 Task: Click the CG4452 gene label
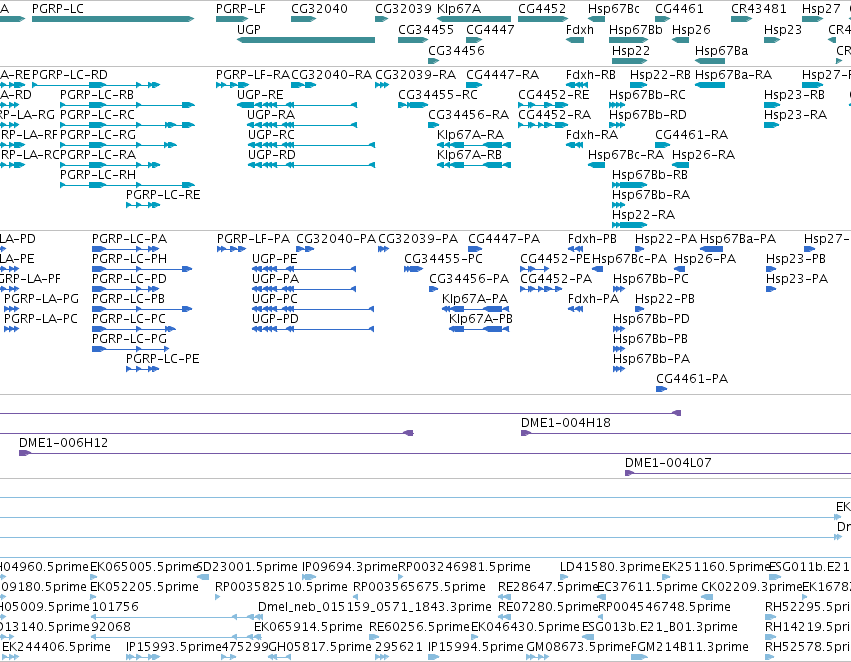pyautogui.click(x=542, y=9)
